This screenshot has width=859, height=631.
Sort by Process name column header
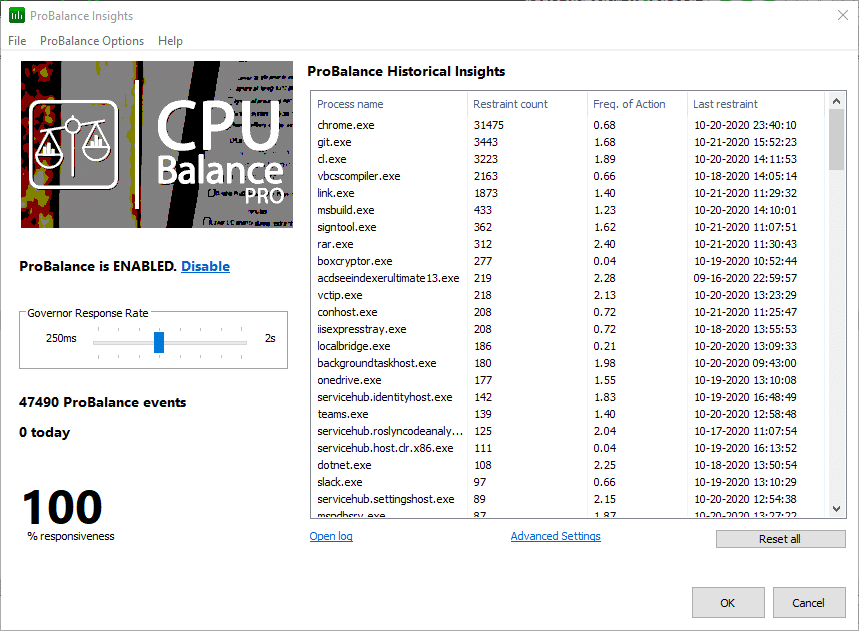pos(390,104)
